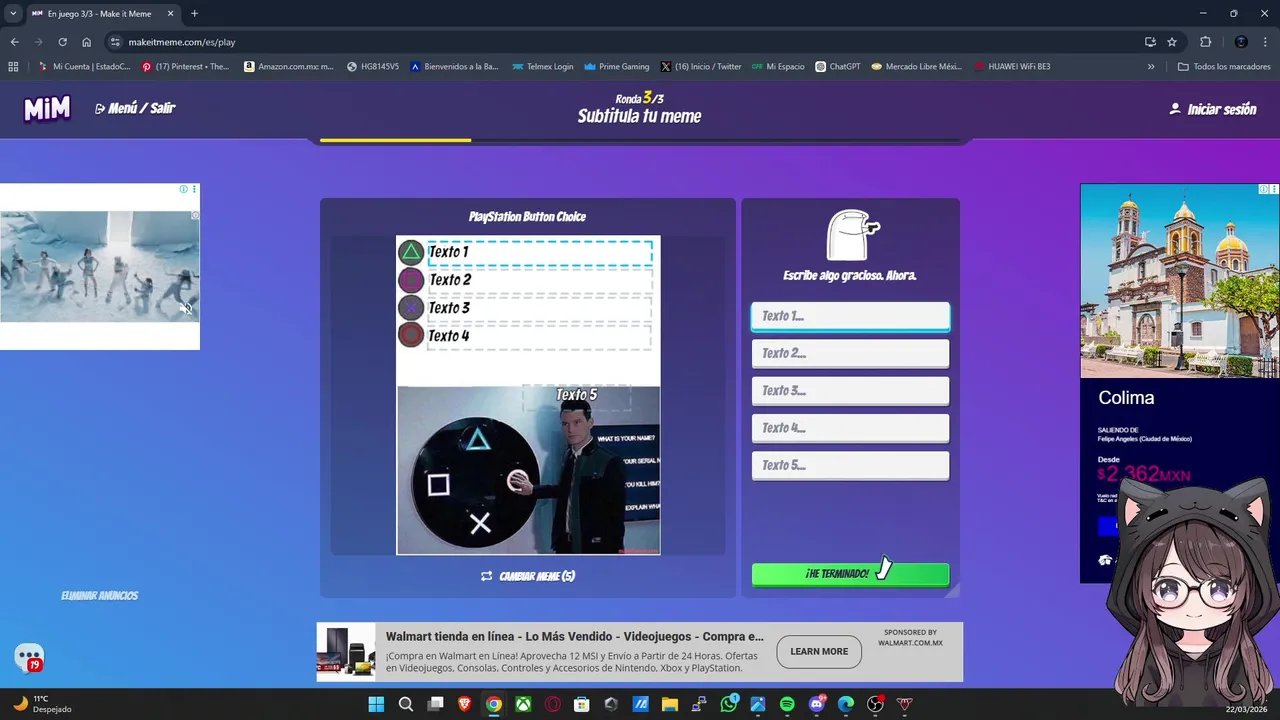Open the weather widget showing 11°C
This screenshot has height=720, width=1280.
pyautogui.click(x=42, y=704)
